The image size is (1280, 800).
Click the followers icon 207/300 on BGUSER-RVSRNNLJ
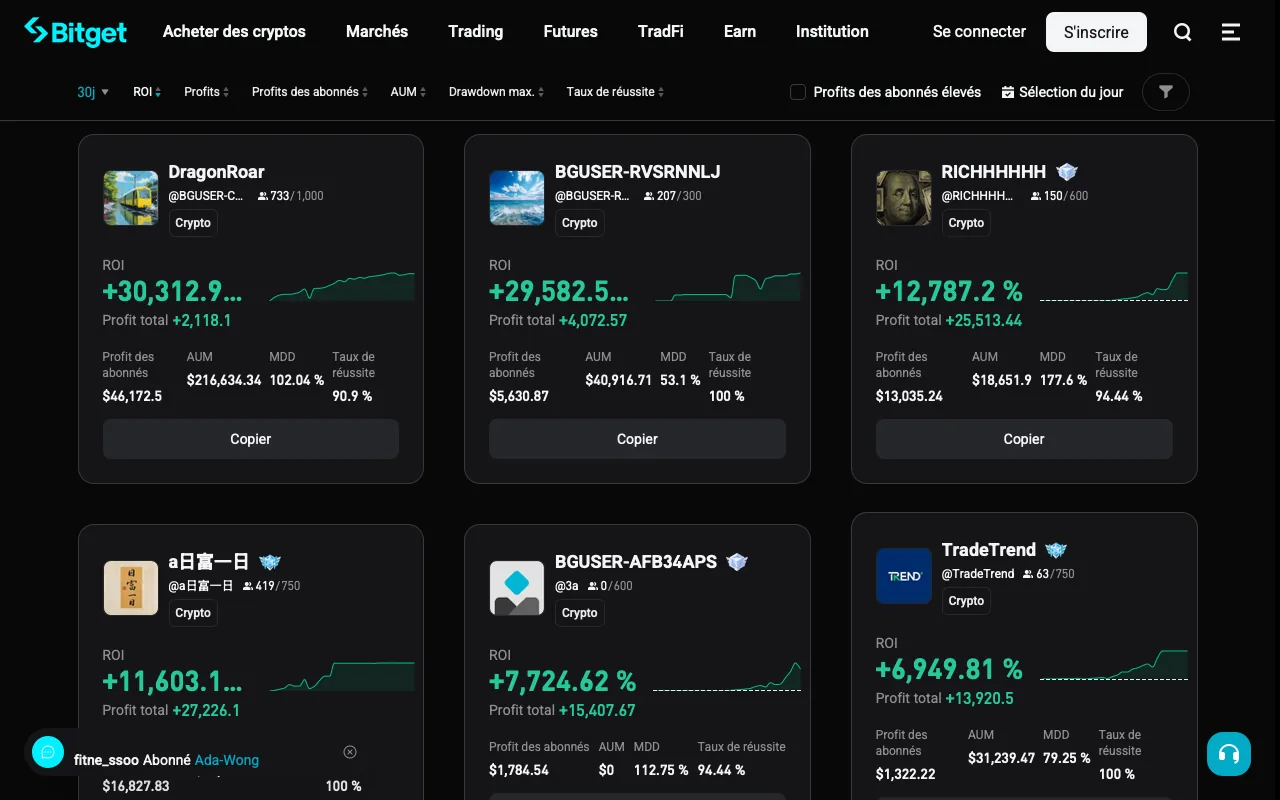649,196
